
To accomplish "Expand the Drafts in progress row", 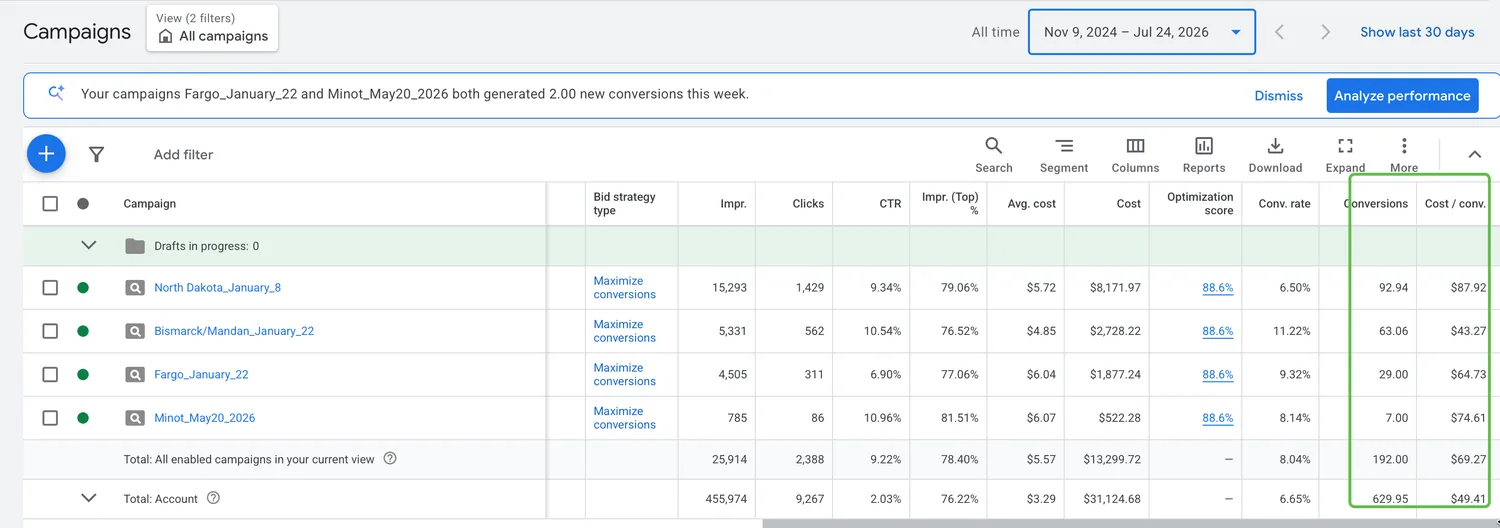I will (x=89, y=245).
